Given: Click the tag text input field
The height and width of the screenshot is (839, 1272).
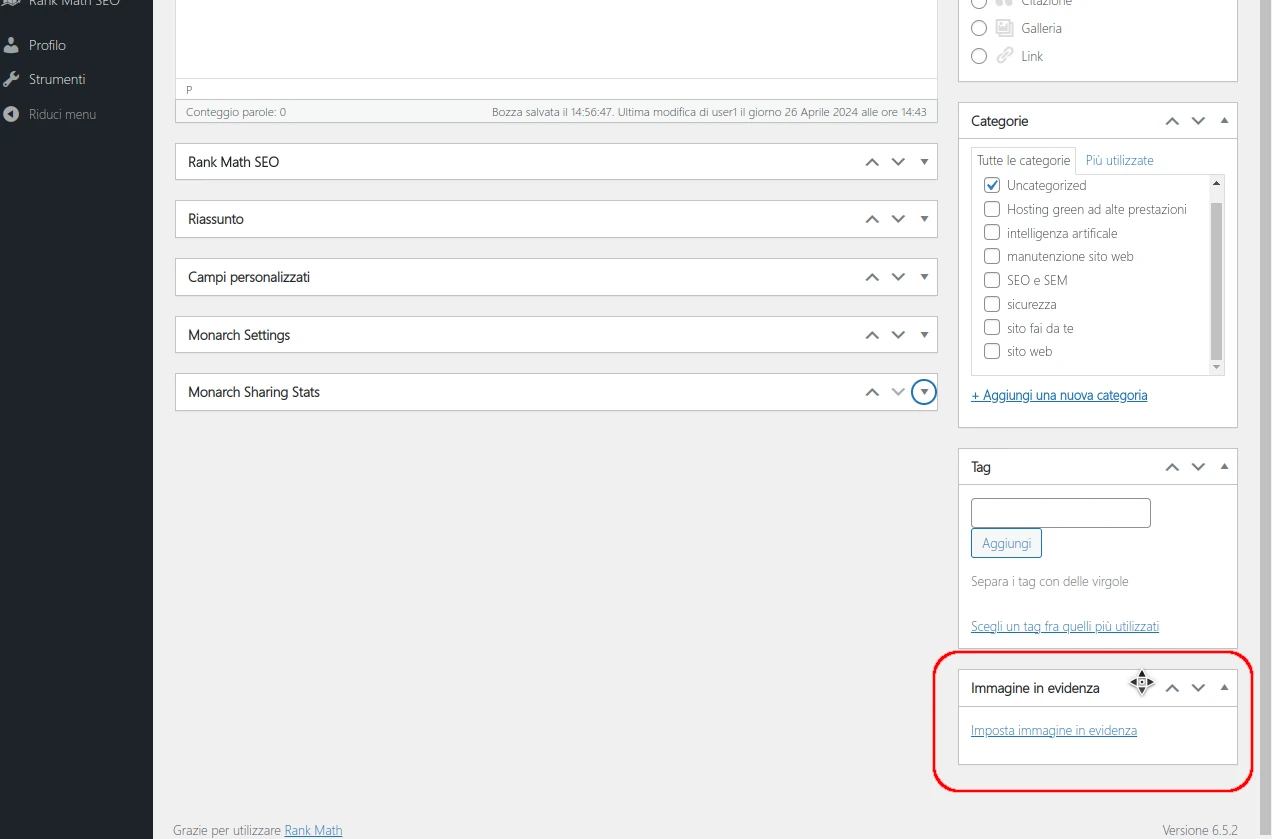Looking at the screenshot, I should click(x=1060, y=513).
